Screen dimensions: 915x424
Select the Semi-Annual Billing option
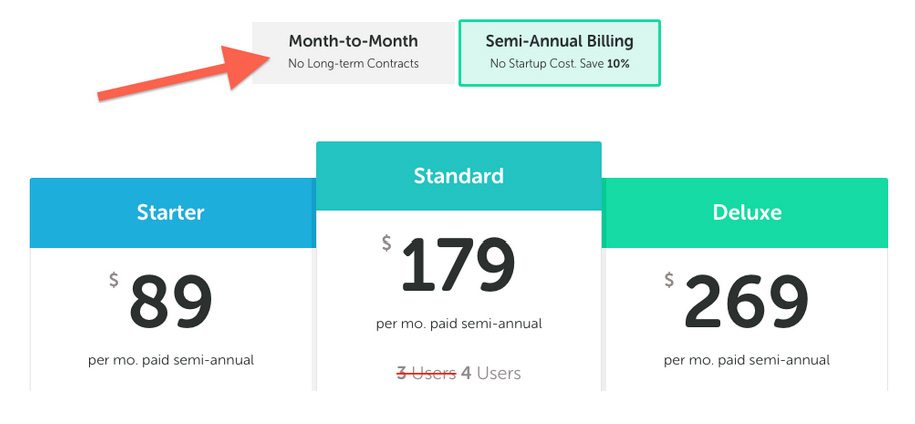pos(560,52)
